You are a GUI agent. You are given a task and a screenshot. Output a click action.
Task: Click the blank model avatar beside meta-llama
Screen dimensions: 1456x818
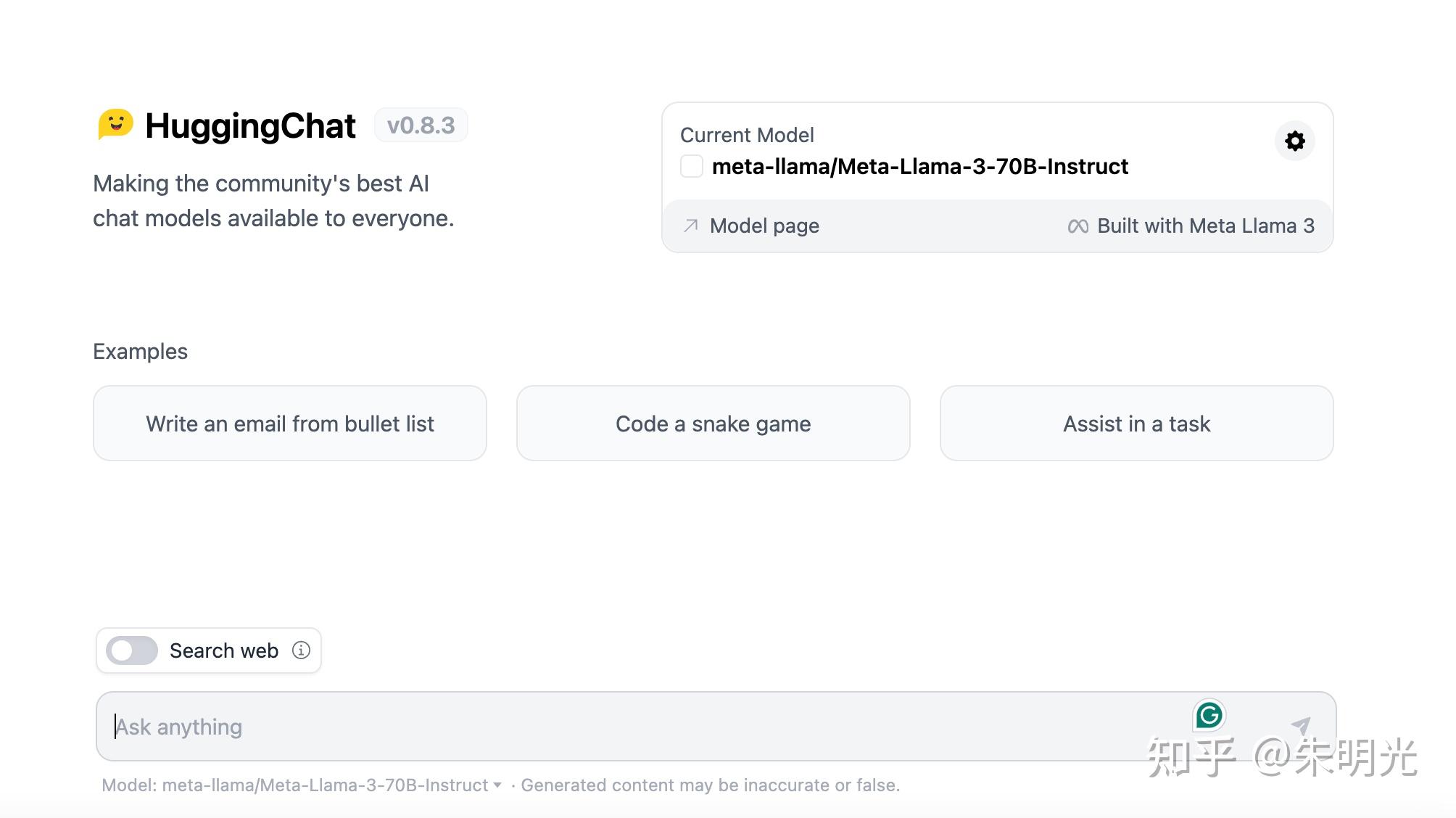[692, 166]
